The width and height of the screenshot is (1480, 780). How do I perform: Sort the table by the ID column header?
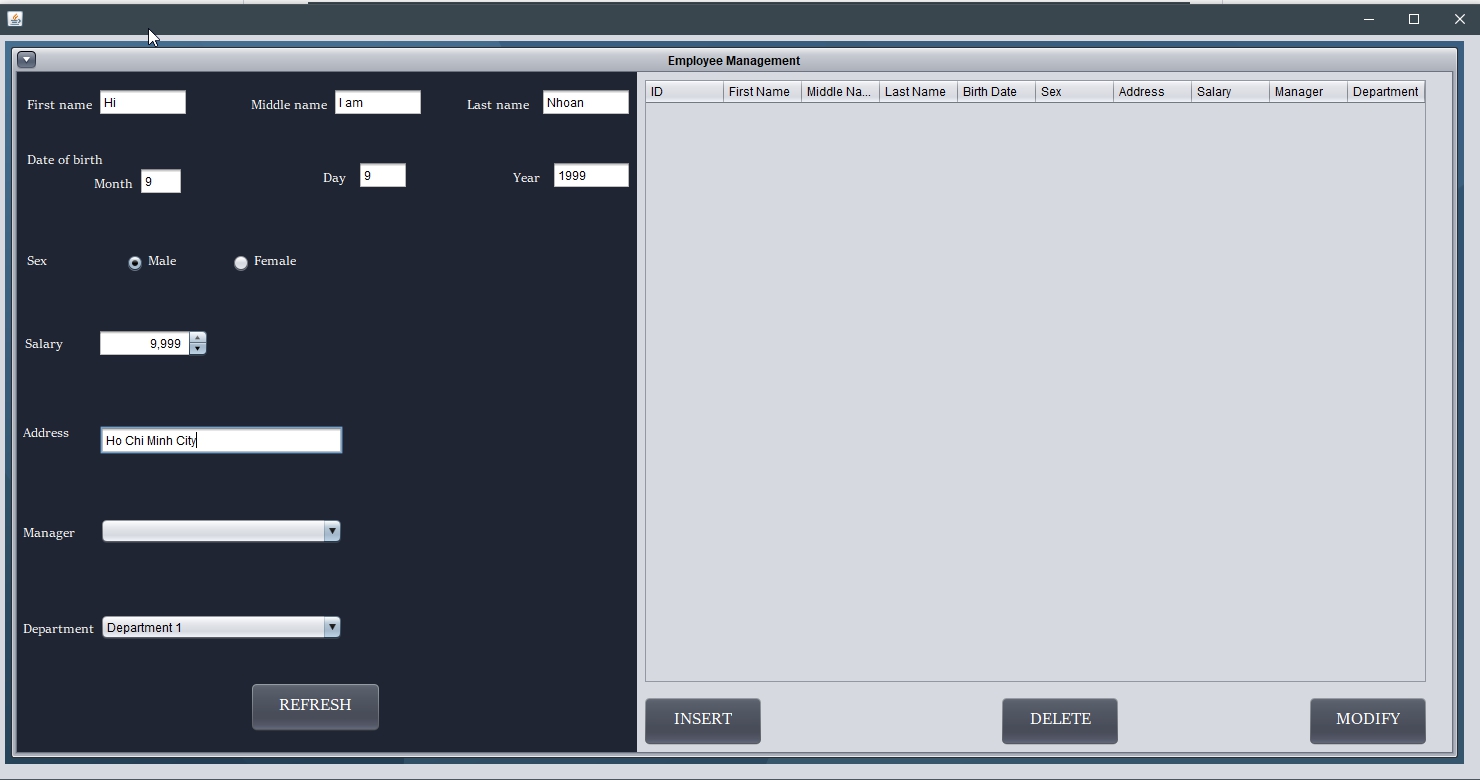[x=683, y=91]
